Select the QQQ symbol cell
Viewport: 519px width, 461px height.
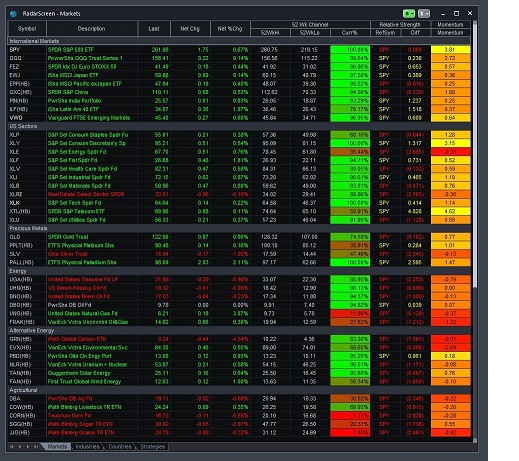click(x=27, y=58)
